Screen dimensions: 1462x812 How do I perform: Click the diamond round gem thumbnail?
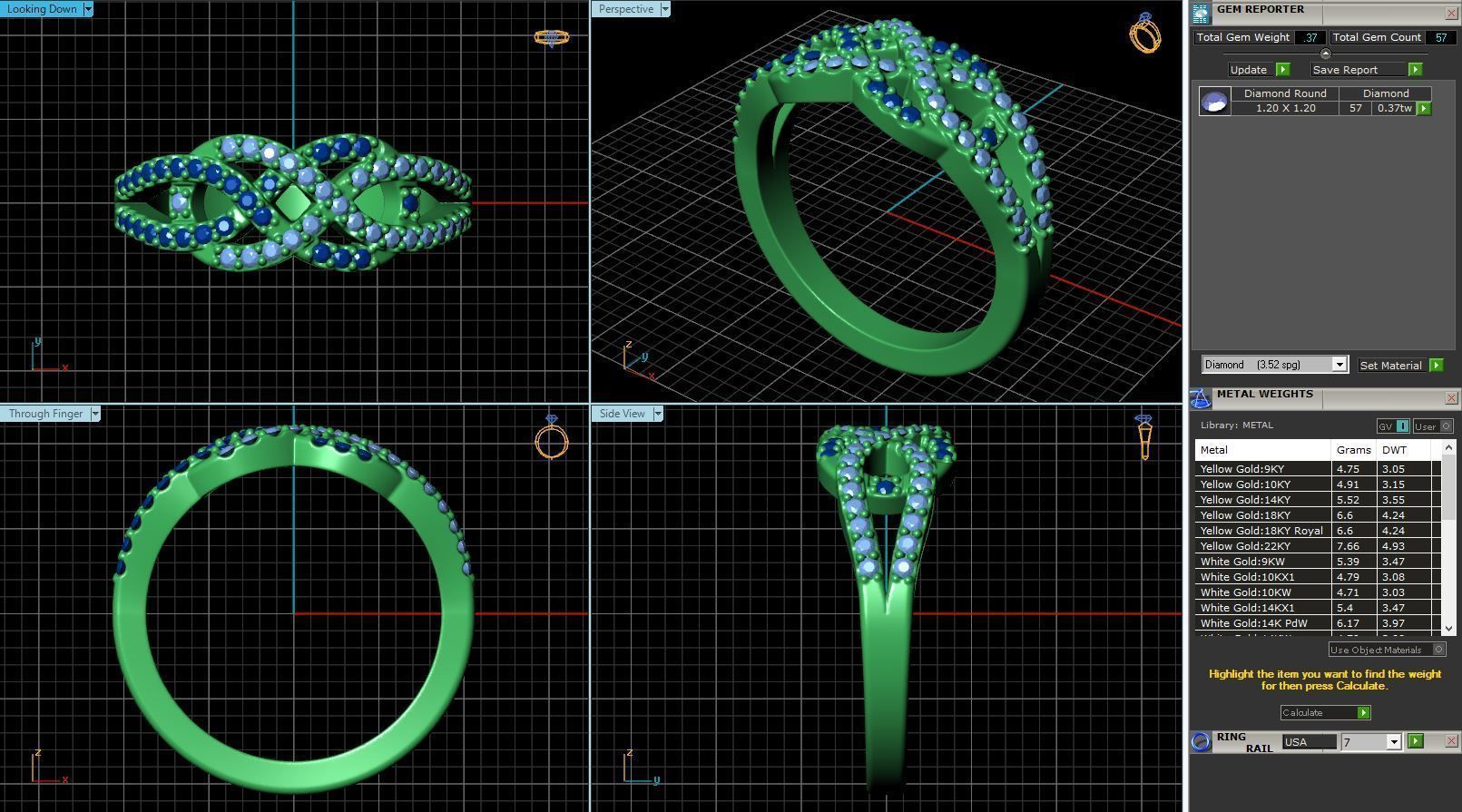coord(1214,101)
